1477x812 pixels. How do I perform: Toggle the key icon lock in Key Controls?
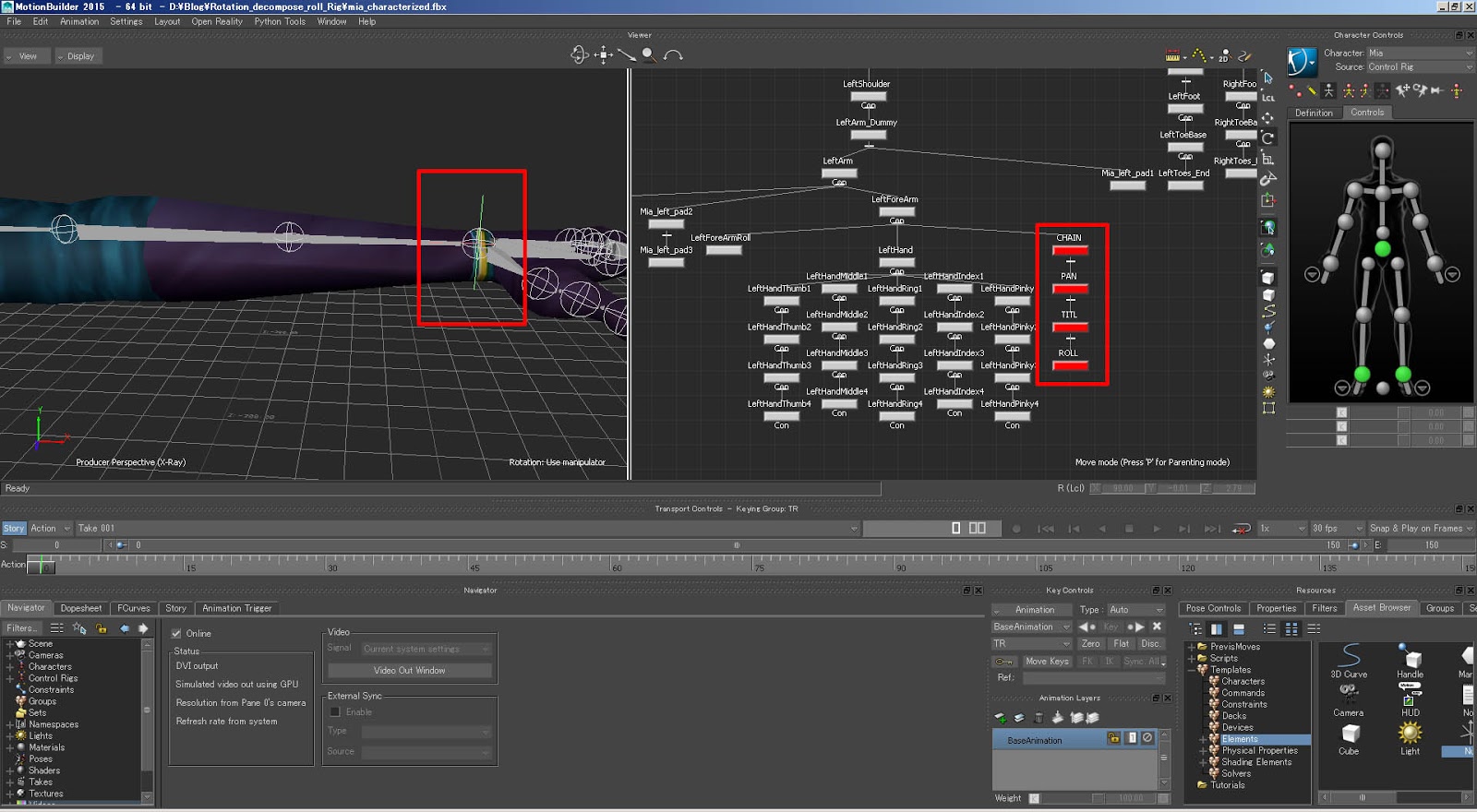pos(1003,661)
